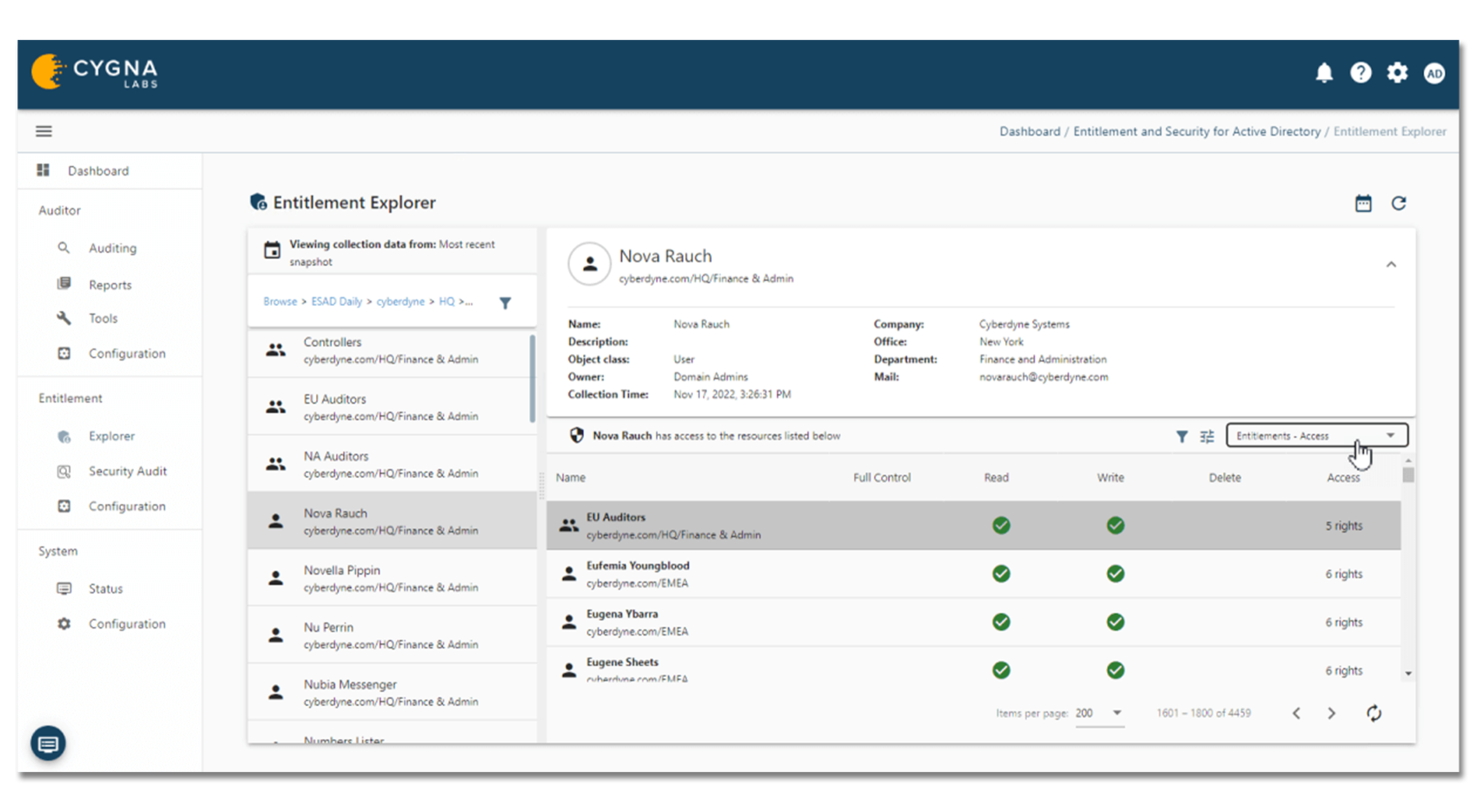
Task: Click the AD user avatar
Action: click(1434, 74)
